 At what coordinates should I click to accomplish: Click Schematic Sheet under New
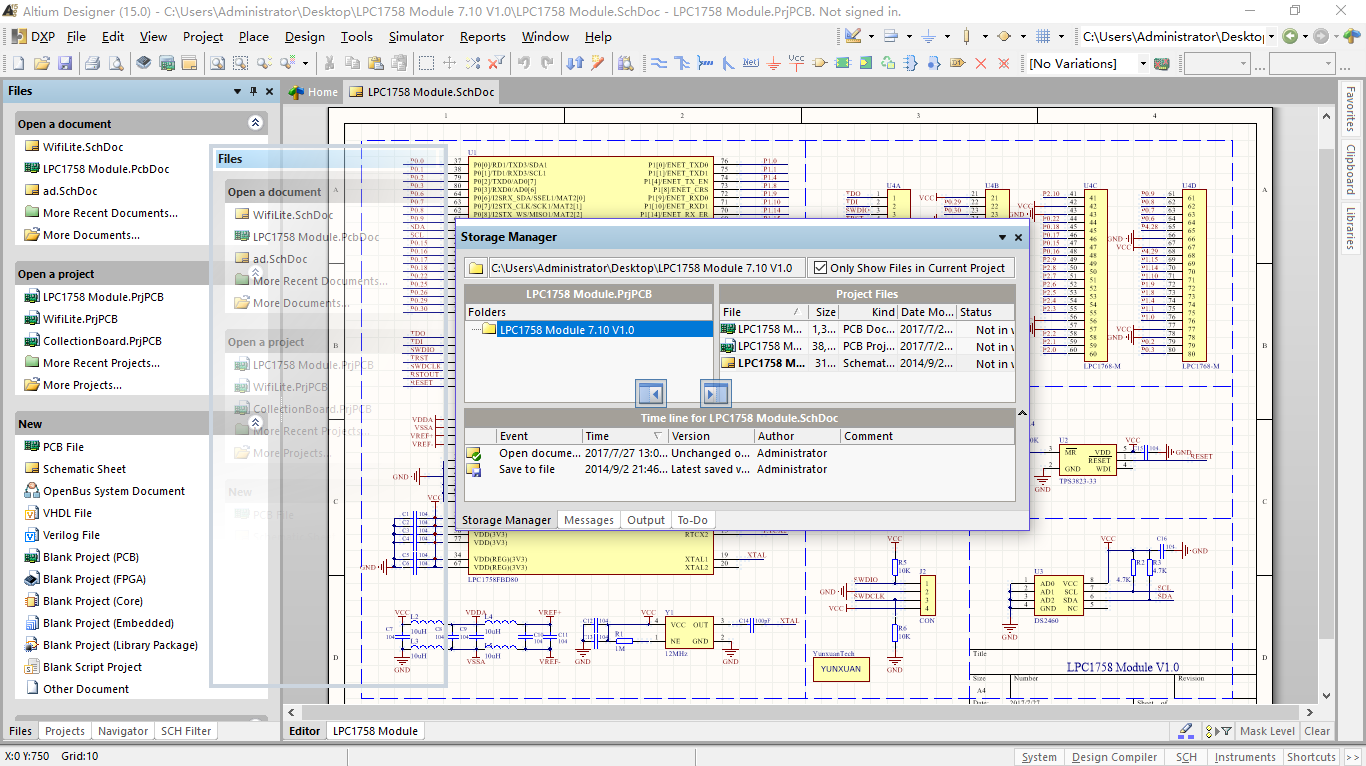pyautogui.click(x=84, y=469)
